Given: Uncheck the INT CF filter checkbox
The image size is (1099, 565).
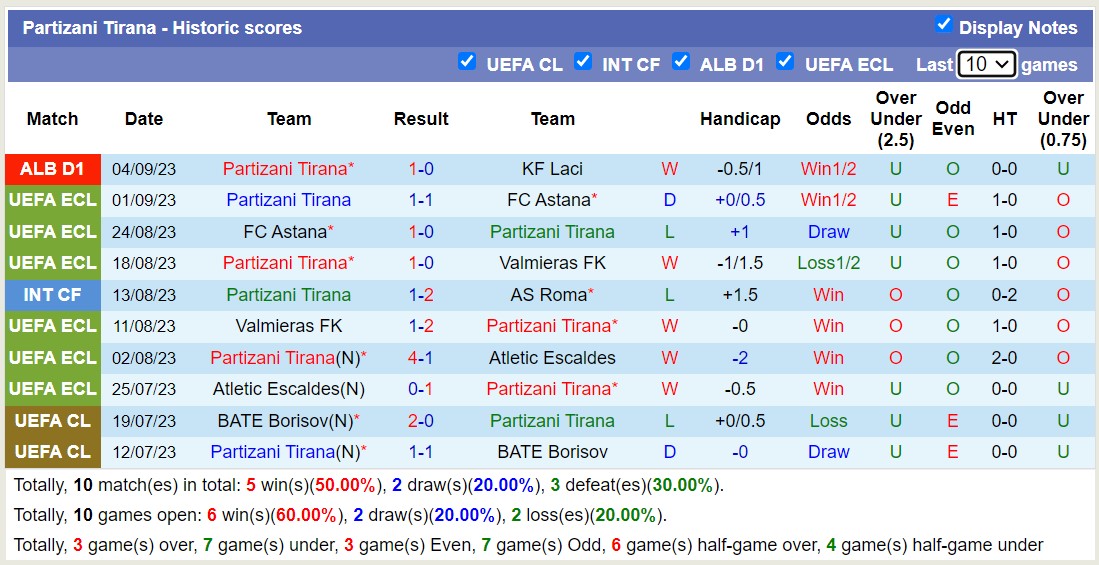Looking at the screenshot, I should tap(583, 62).
